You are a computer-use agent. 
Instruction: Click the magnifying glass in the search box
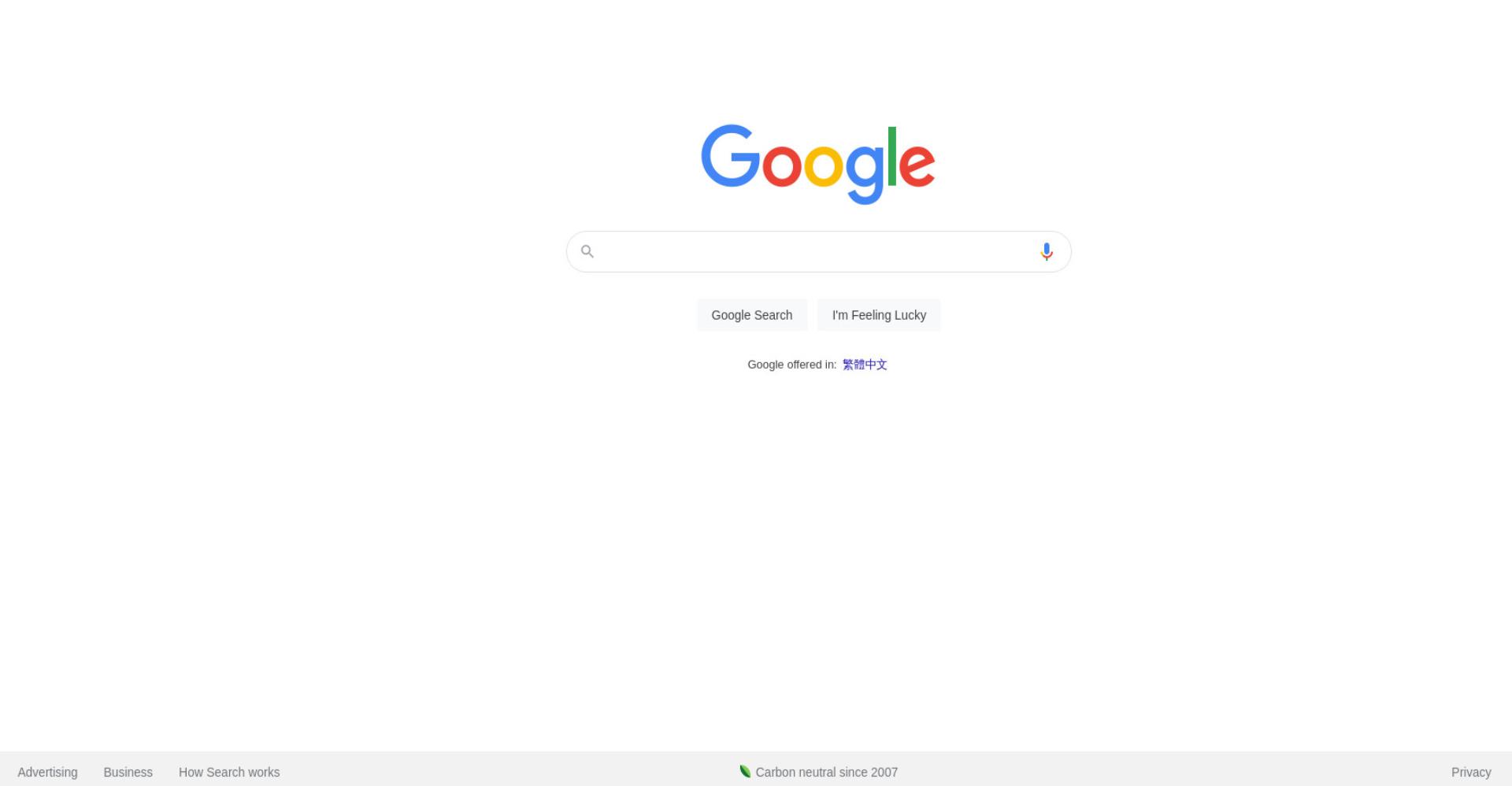(587, 251)
